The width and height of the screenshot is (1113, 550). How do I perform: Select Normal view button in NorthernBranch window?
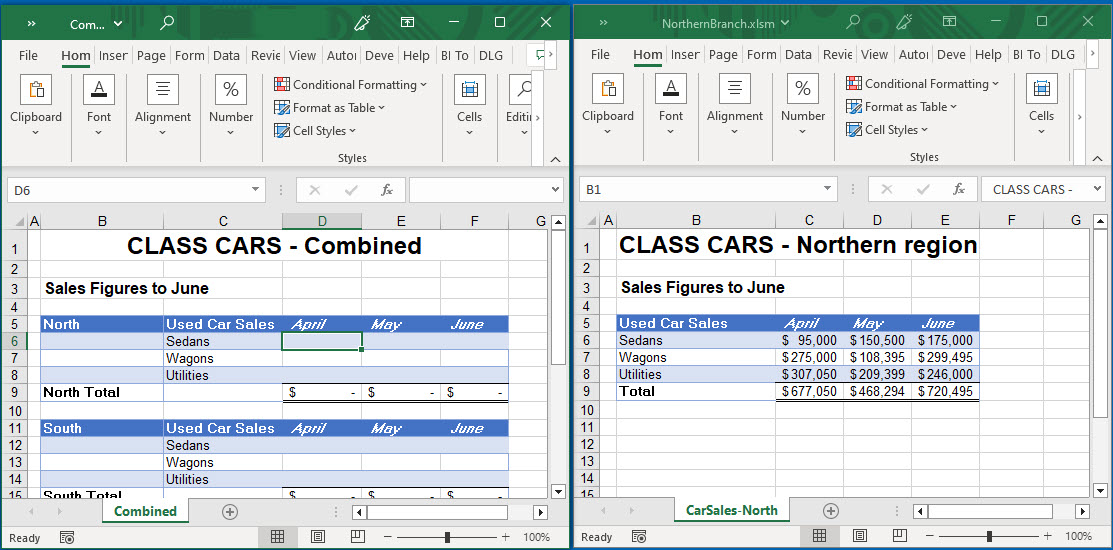click(x=819, y=537)
